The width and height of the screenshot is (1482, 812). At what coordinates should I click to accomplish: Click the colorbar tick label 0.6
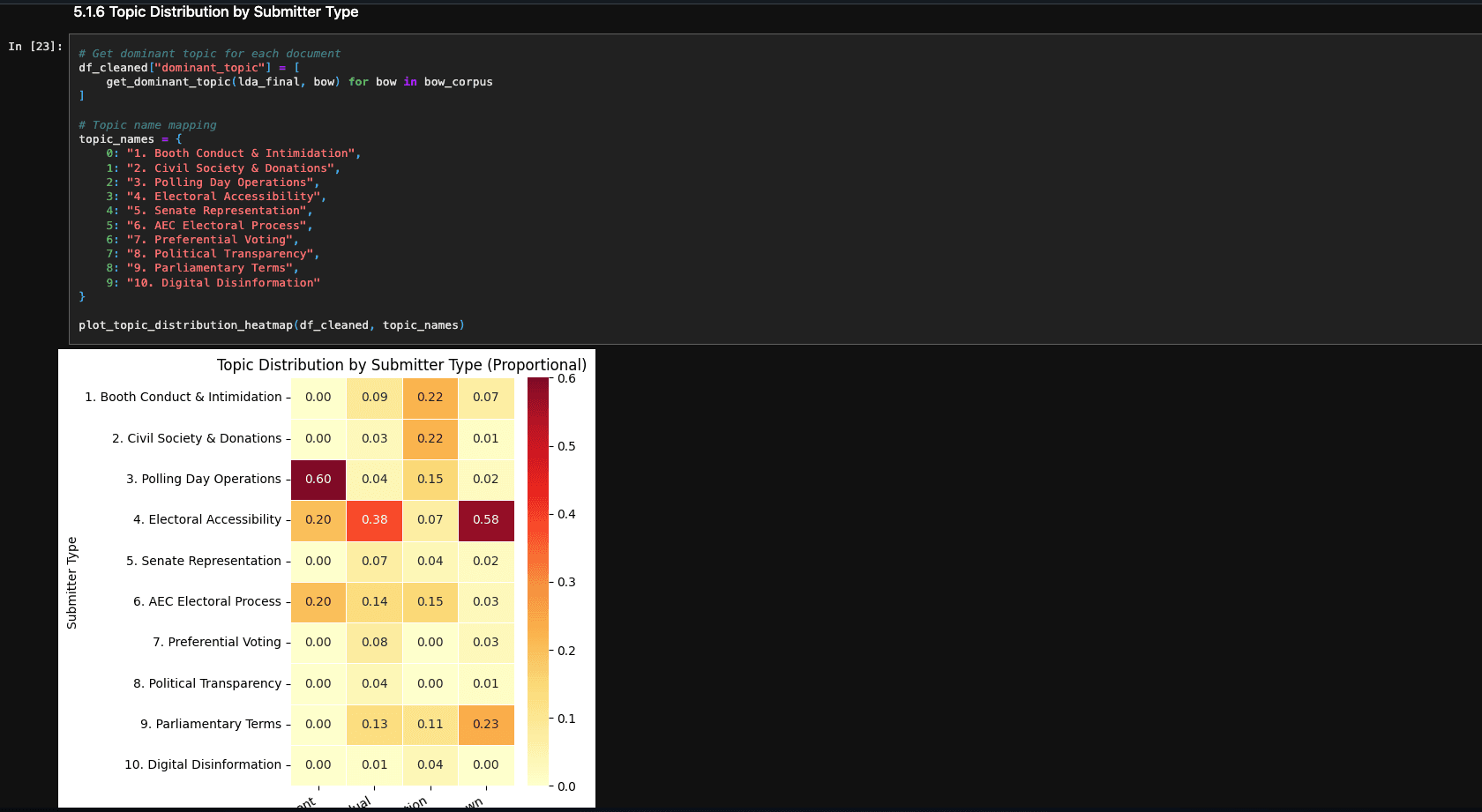(566, 379)
